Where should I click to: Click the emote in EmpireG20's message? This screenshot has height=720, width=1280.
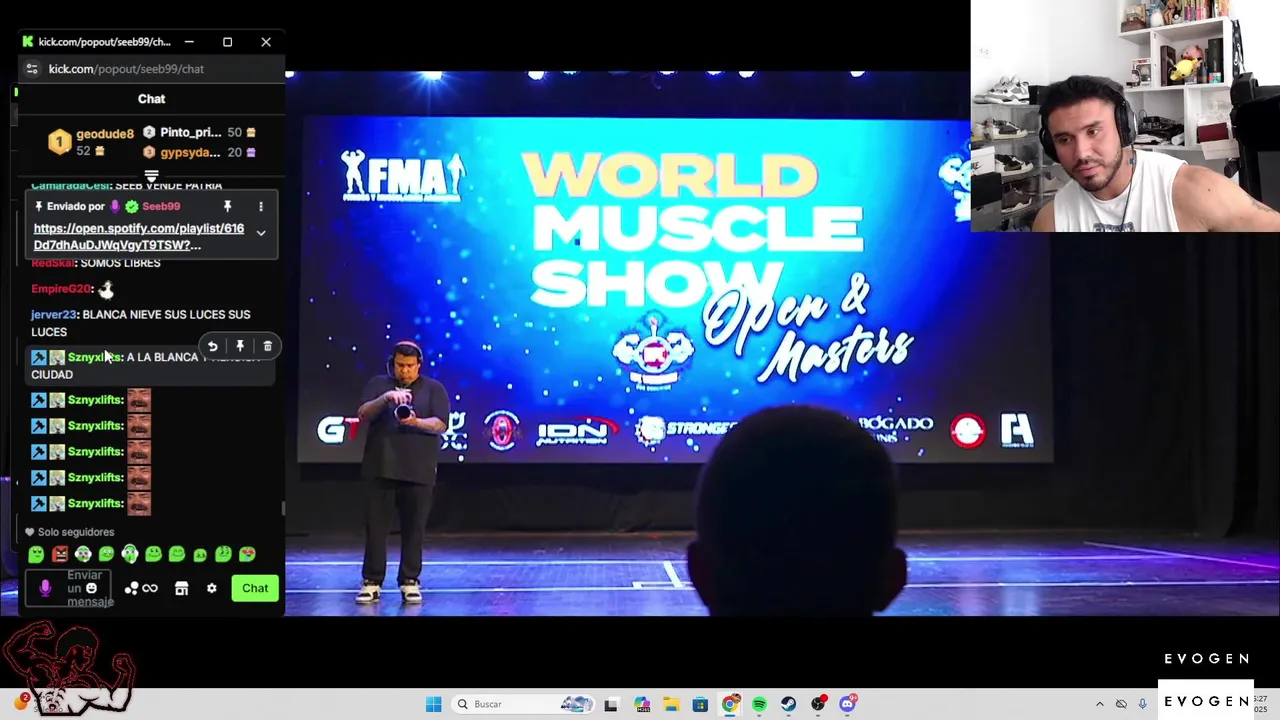(x=107, y=289)
